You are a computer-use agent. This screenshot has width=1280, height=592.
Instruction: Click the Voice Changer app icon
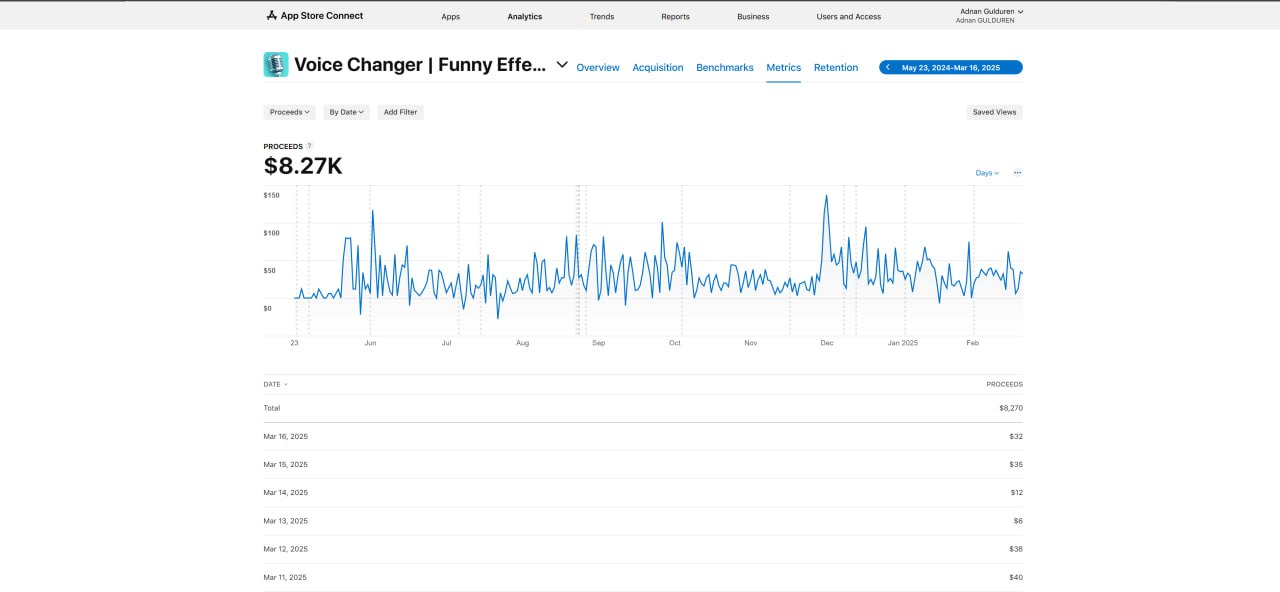(276, 65)
